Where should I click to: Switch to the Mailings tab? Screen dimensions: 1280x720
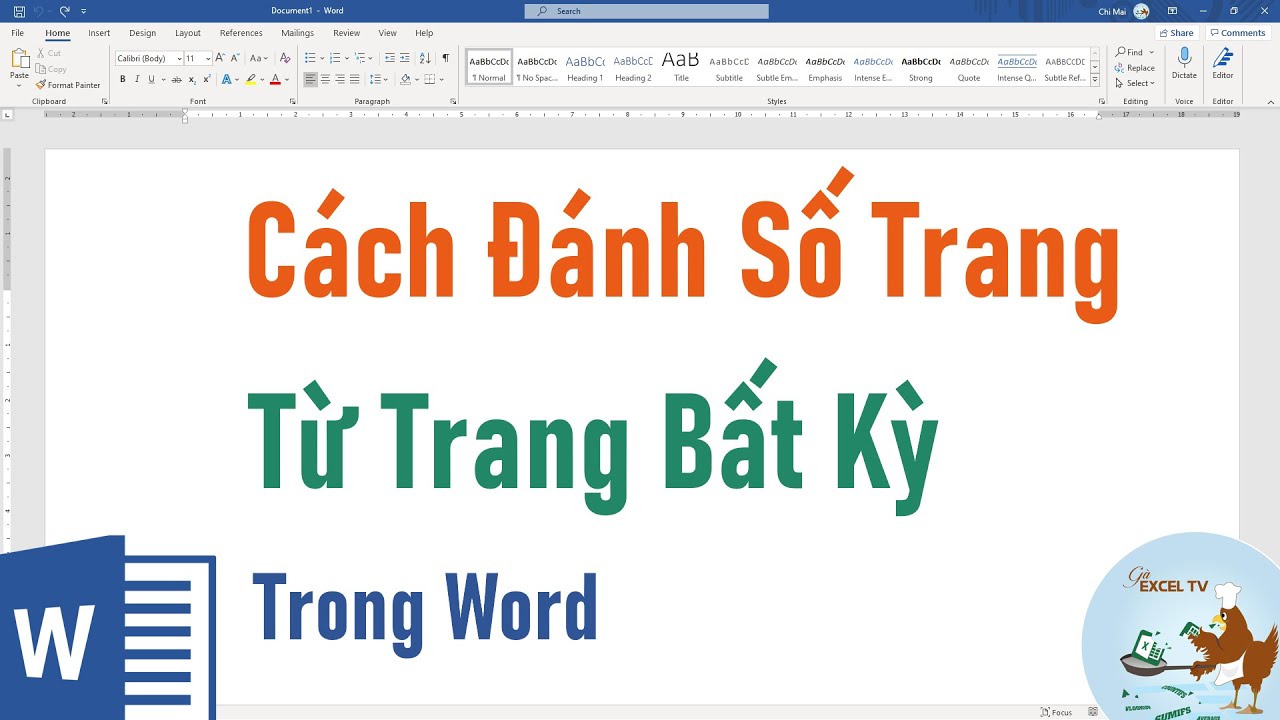point(297,33)
